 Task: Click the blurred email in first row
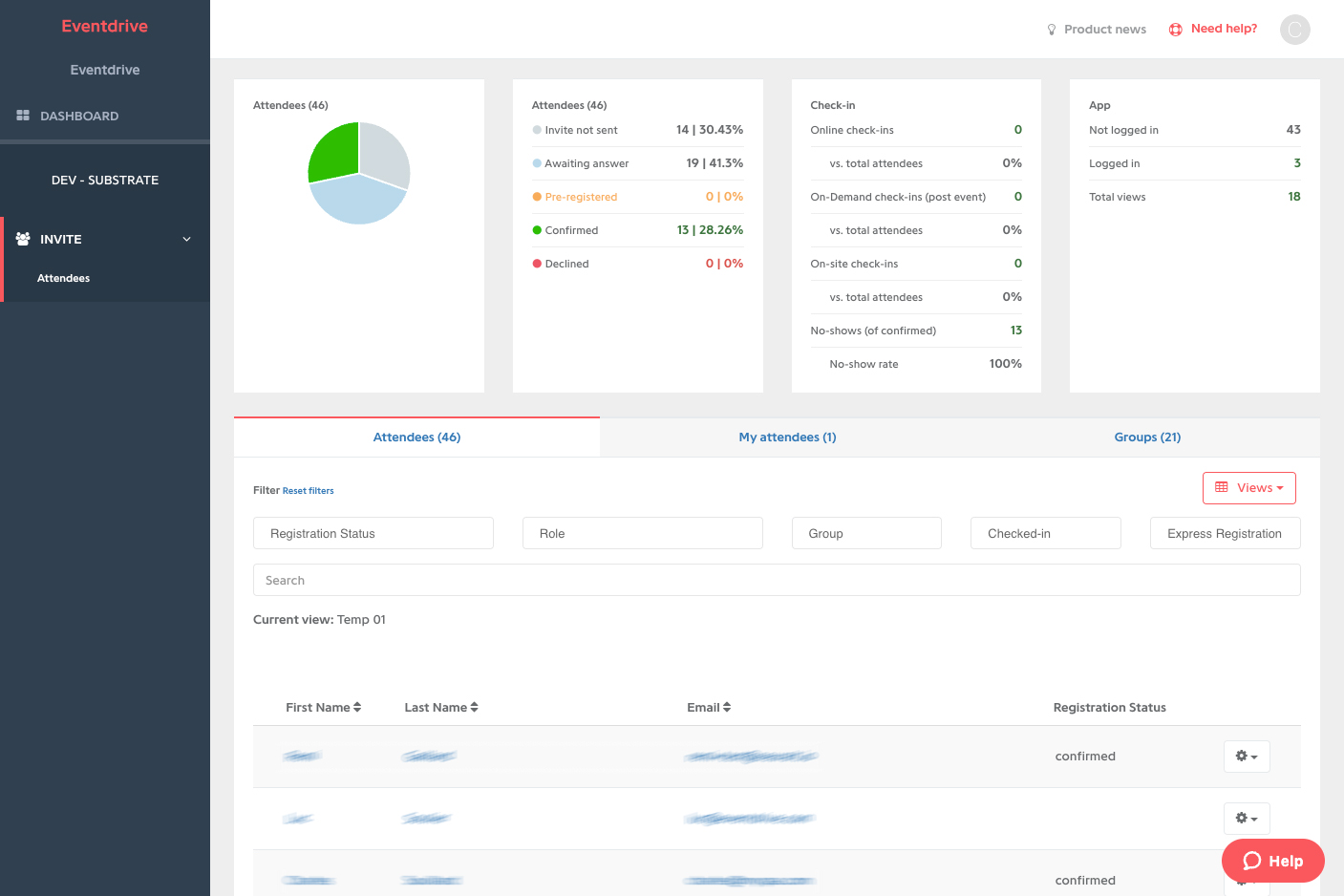click(751, 757)
